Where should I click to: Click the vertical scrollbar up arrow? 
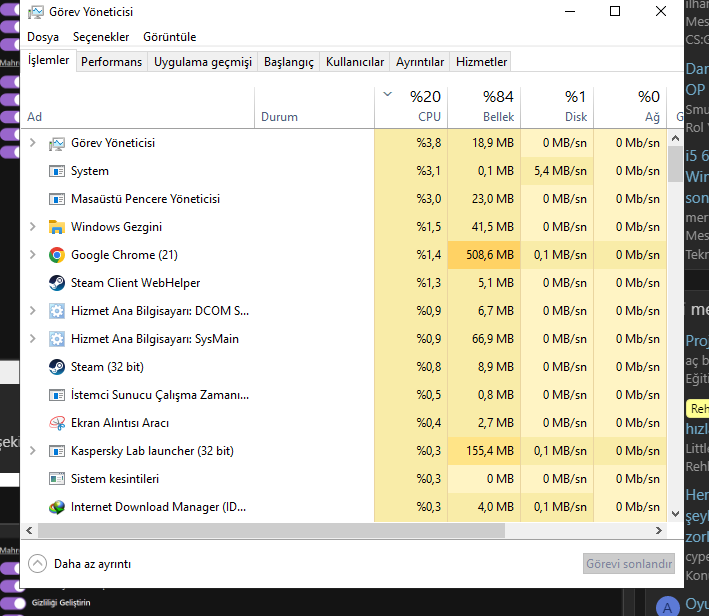point(676,138)
